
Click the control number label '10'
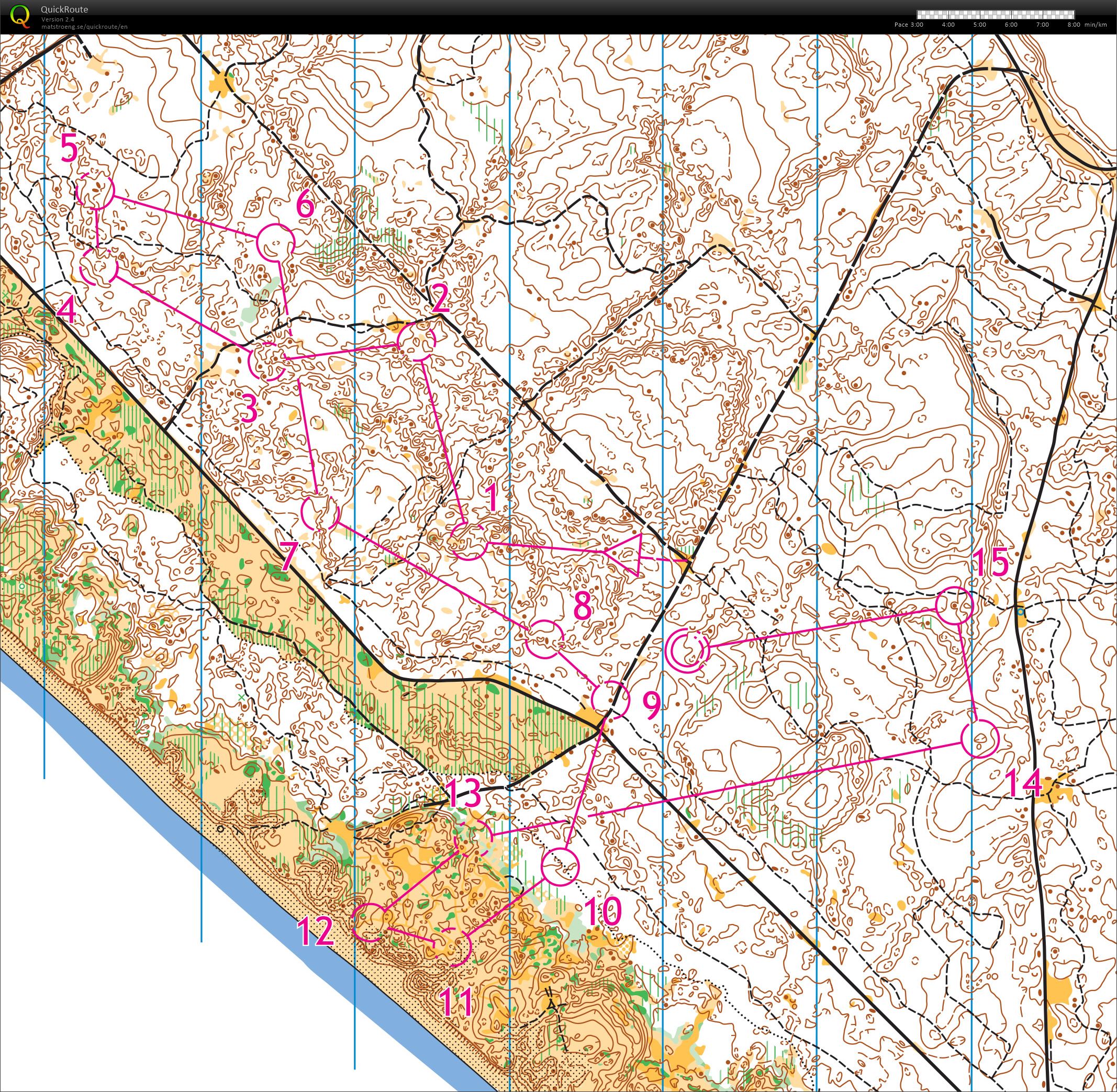pyautogui.click(x=602, y=911)
